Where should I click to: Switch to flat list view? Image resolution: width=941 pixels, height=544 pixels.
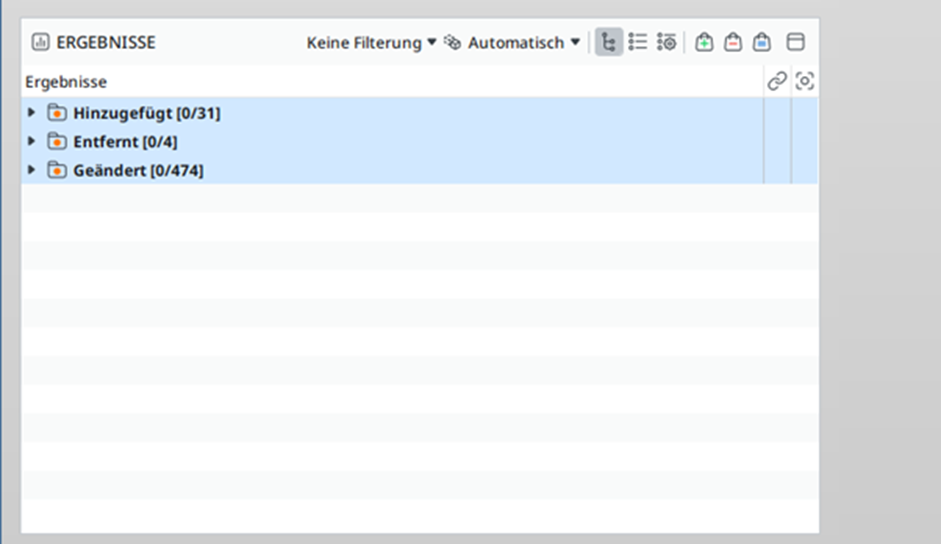[x=637, y=42]
